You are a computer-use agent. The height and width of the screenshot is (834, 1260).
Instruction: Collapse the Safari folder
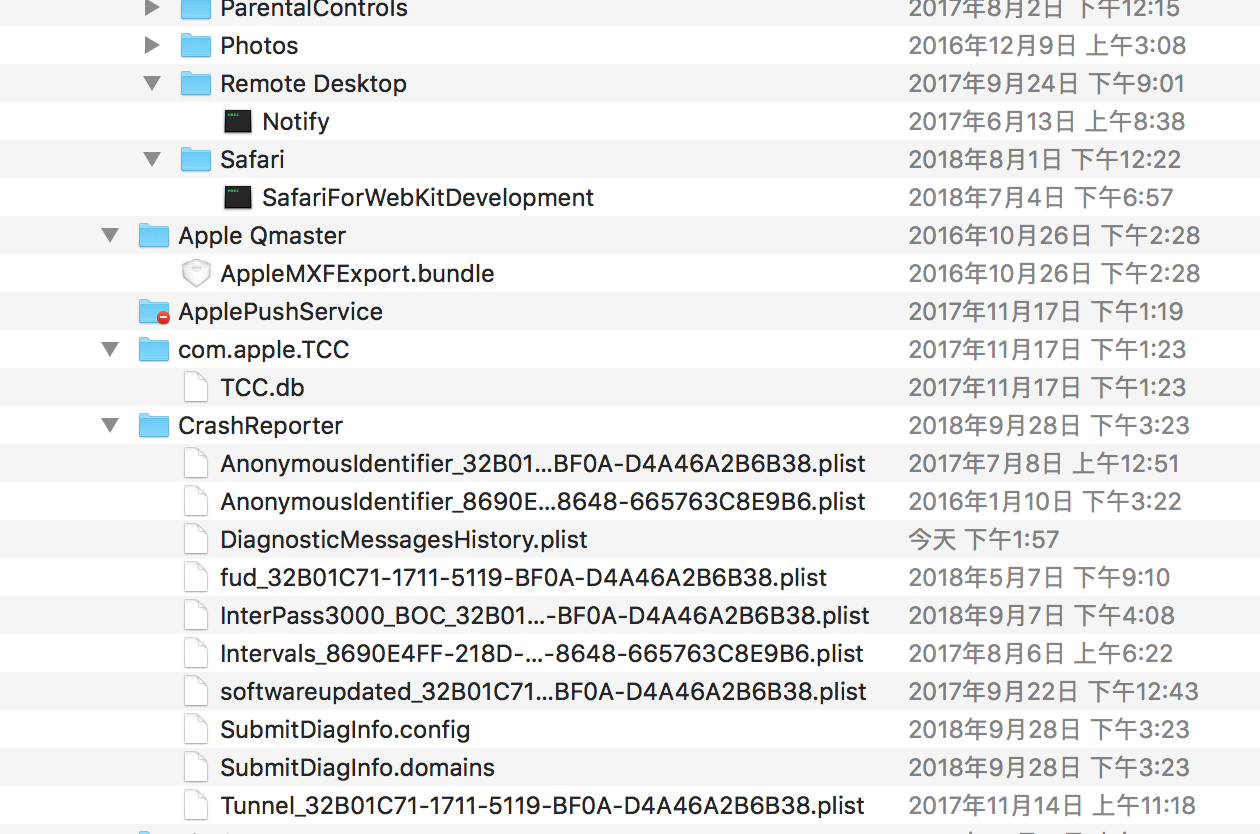pyautogui.click(x=152, y=159)
